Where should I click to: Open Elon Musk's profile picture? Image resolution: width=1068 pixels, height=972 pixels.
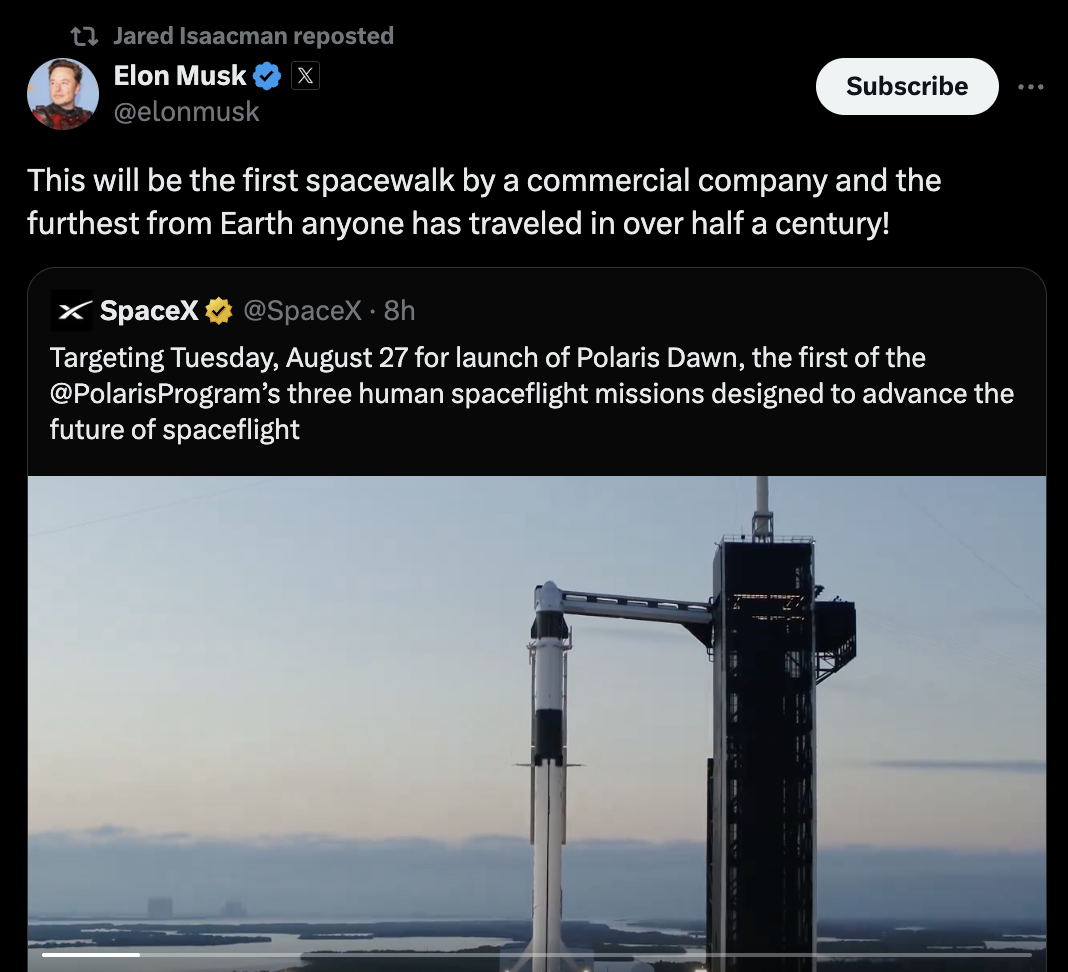click(63, 94)
